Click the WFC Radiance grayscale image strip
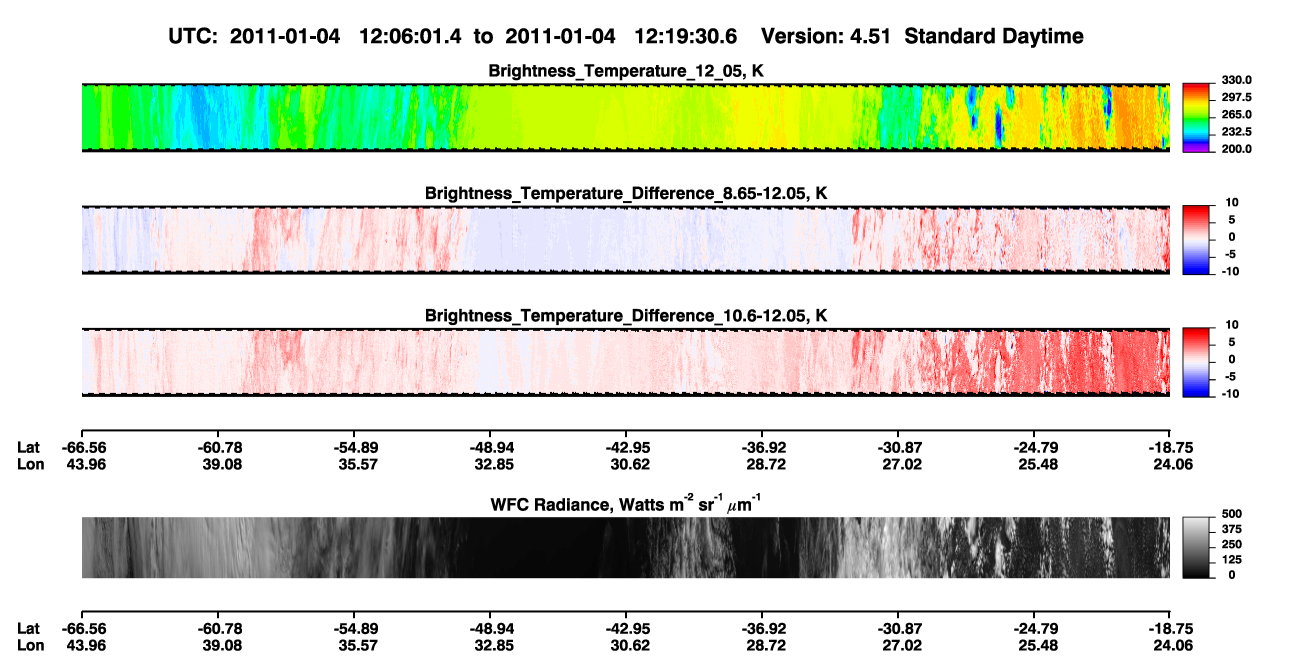 625,547
